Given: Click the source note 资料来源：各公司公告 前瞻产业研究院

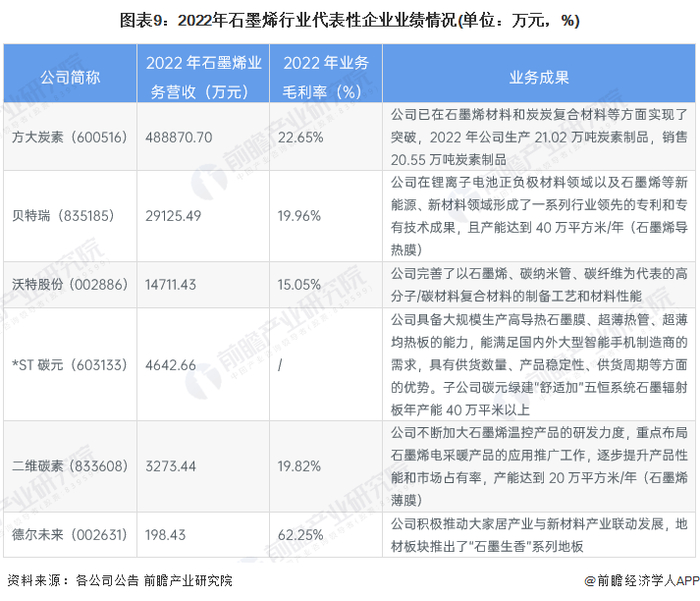Looking at the screenshot, I should (x=120, y=580).
